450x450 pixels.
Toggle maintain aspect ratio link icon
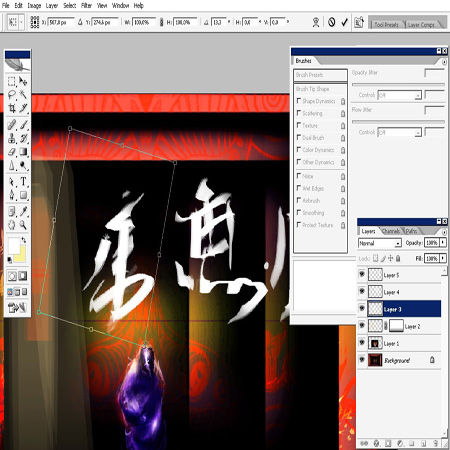pyautogui.click(x=161, y=22)
